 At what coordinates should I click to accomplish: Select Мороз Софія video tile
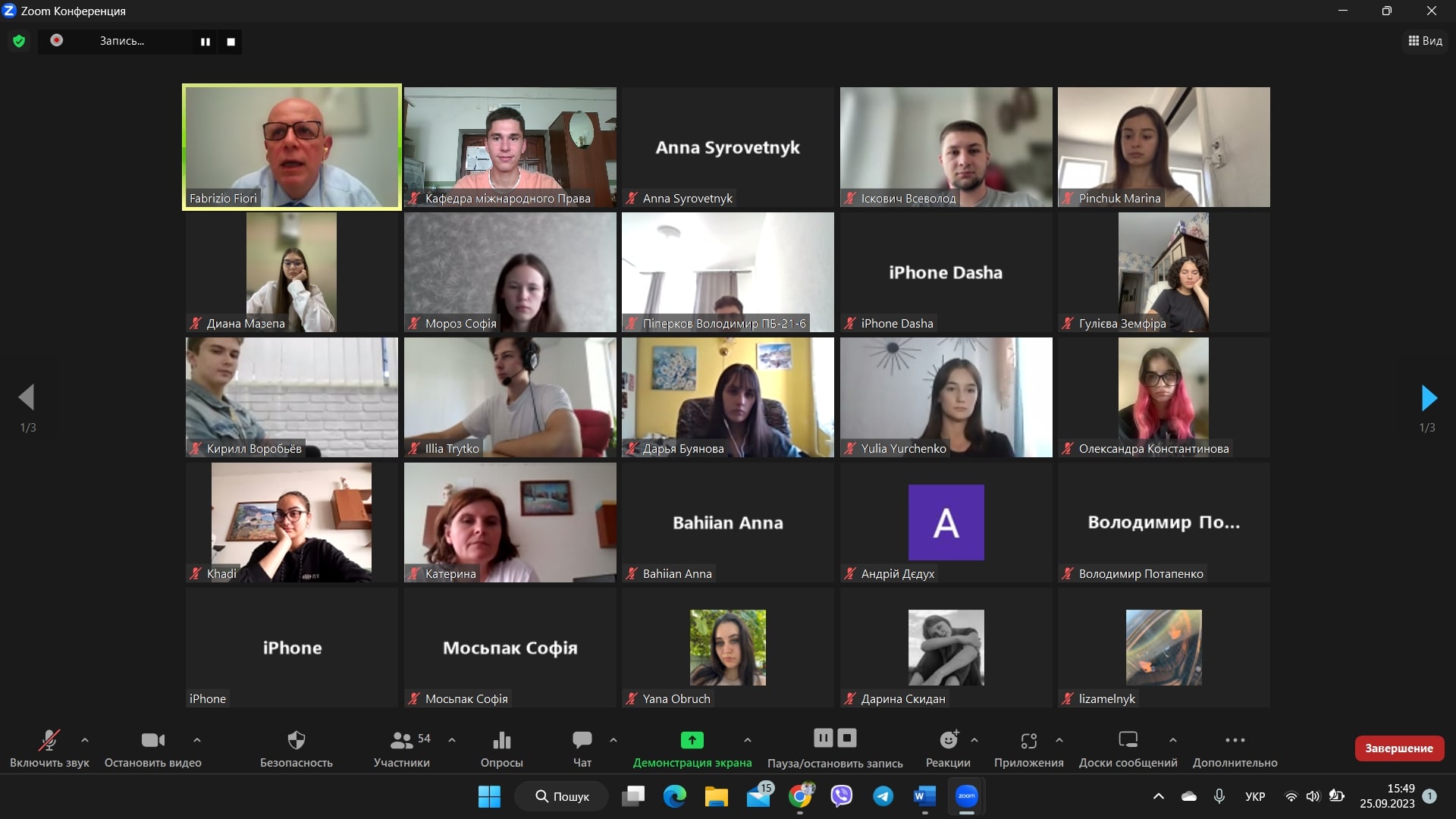click(510, 272)
